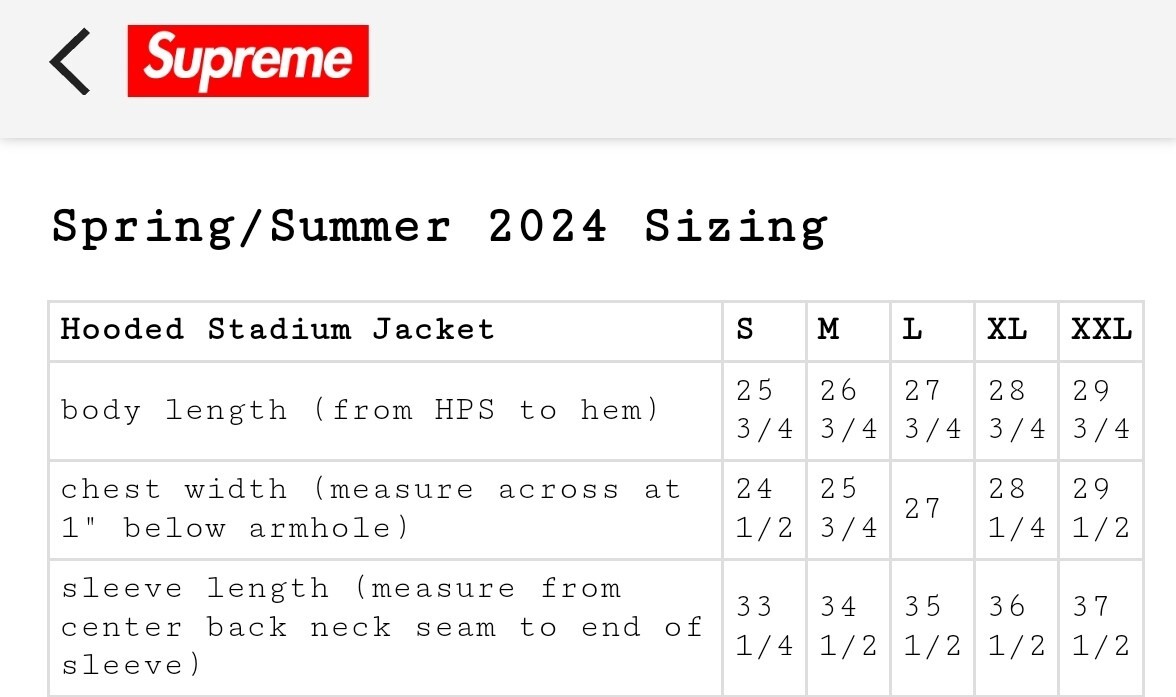
Task: Select the Spring/Summer 2024 Sizing heading
Action: click(x=440, y=227)
